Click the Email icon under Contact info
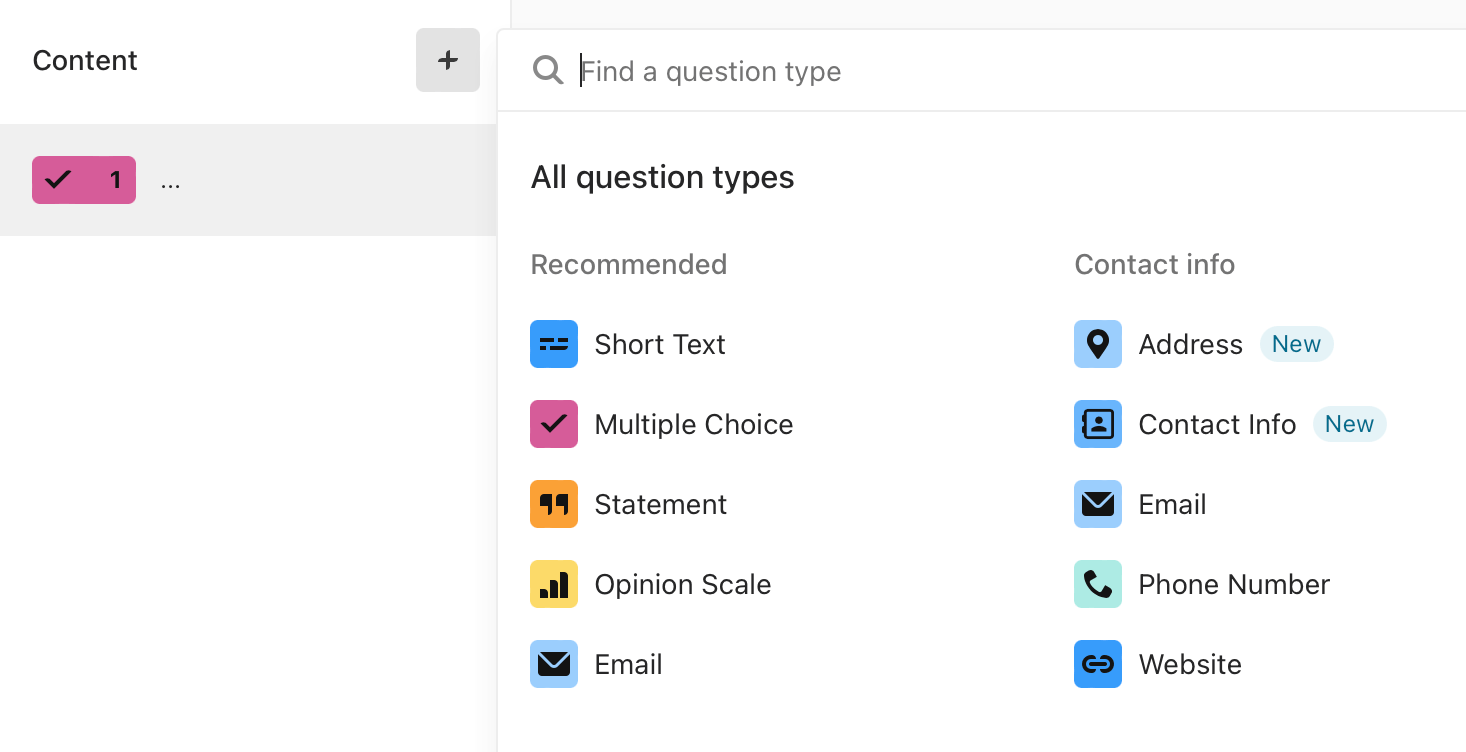The image size is (1466, 752). point(1098,504)
